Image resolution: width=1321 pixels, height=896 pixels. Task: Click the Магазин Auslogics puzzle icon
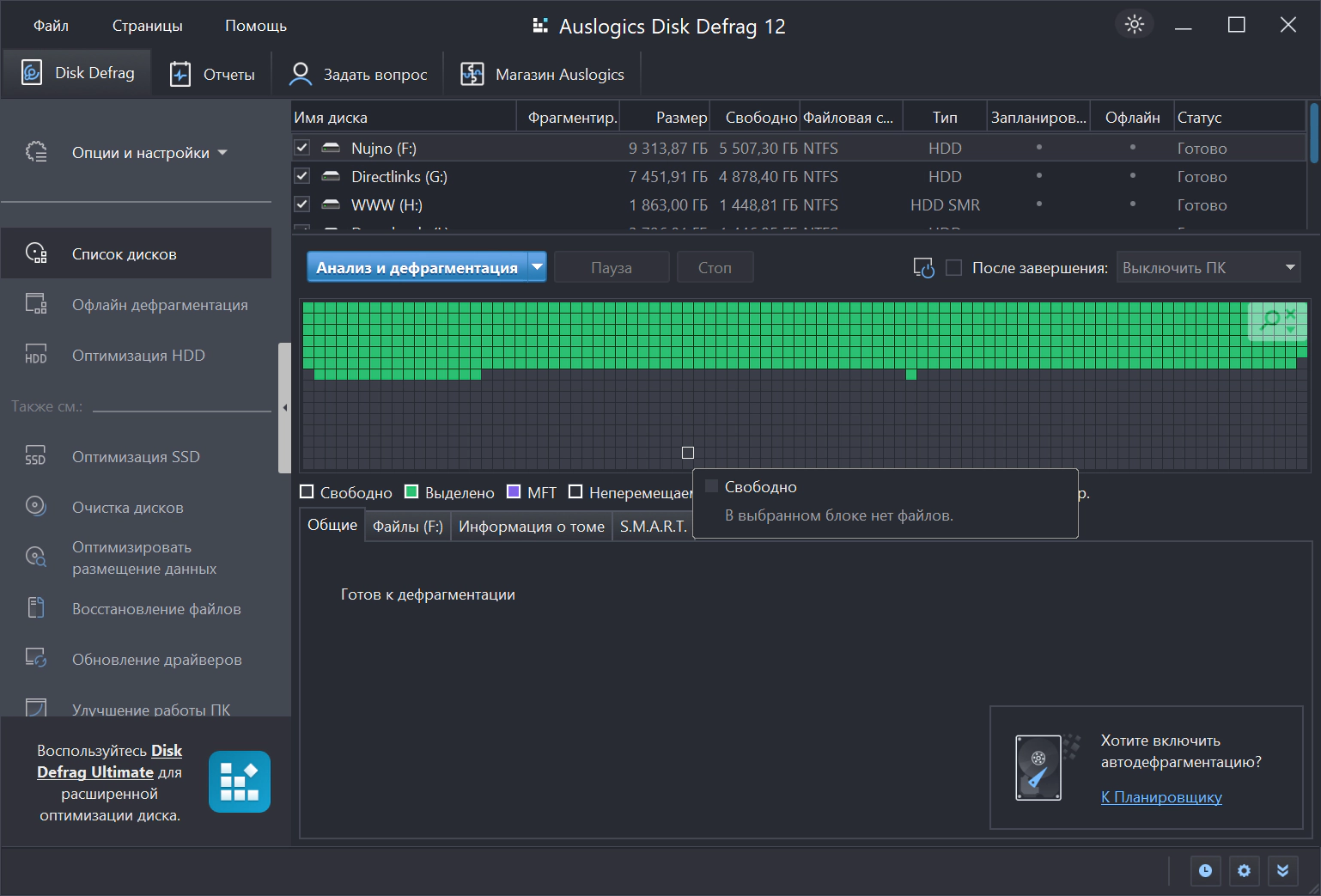point(472,75)
